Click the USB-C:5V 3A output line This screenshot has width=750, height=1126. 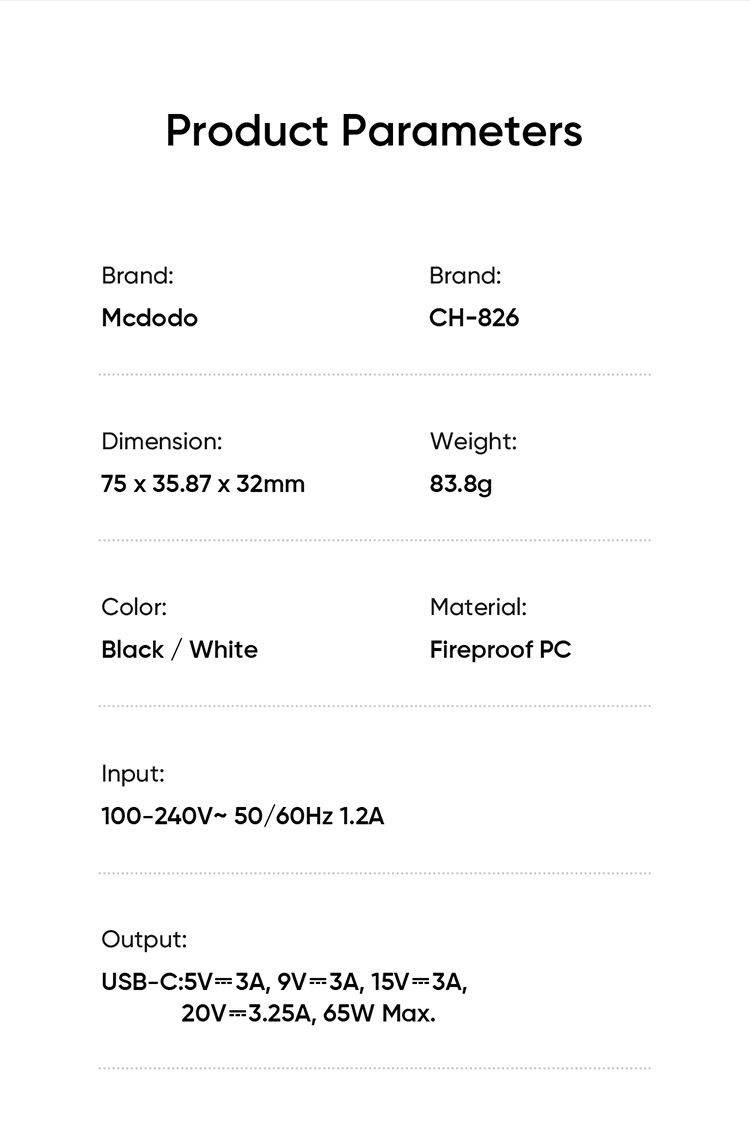[284, 982]
